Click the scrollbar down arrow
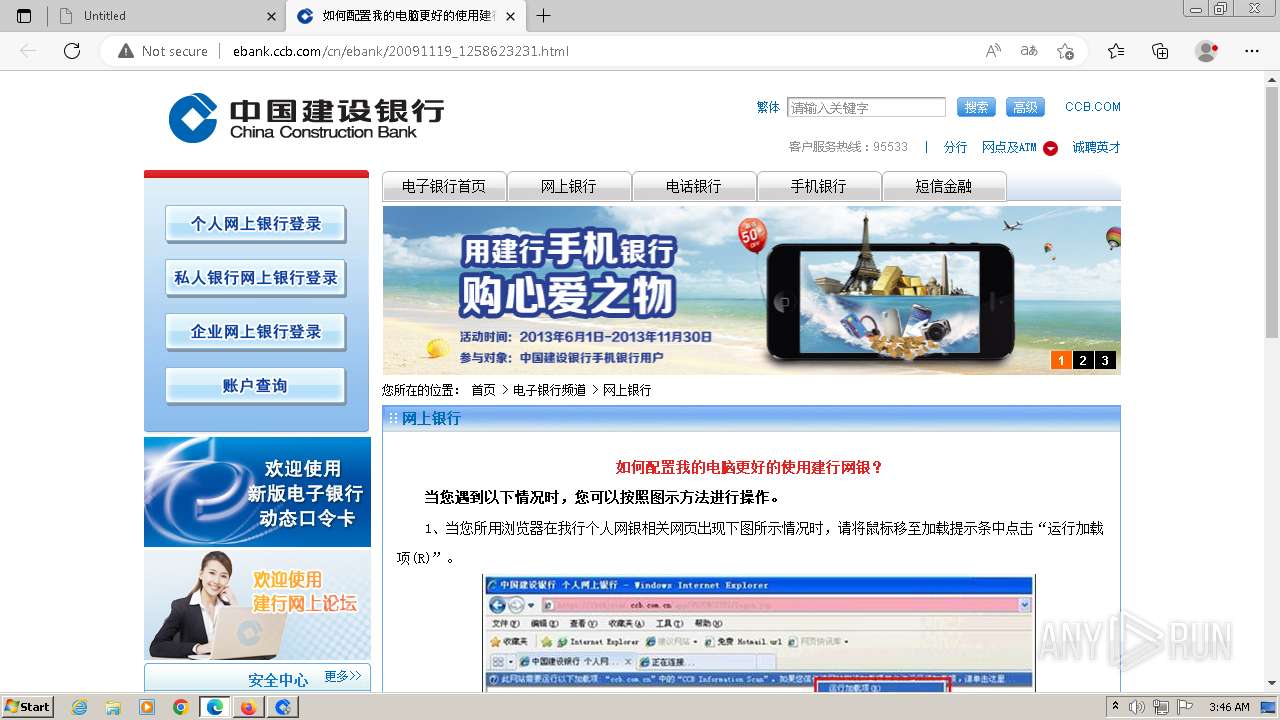The image size is (1280, 720). tap(1271, 683)
